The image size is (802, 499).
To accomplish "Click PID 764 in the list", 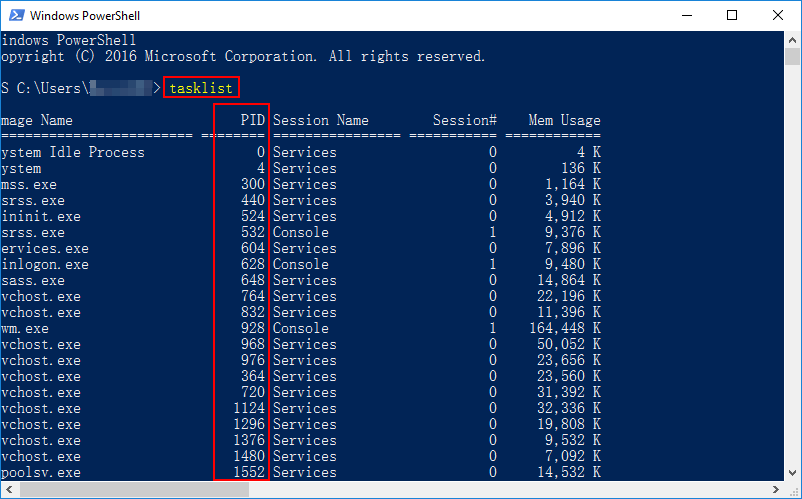I will (x=253, y=296).
